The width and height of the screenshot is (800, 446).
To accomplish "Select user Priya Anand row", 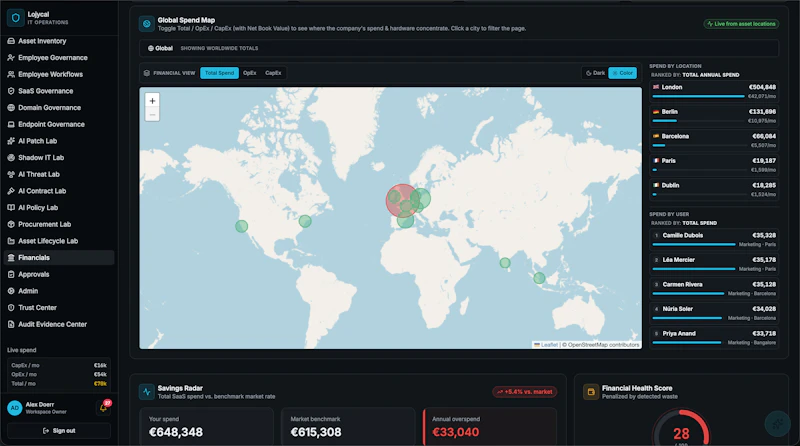I will click(714, 337).
